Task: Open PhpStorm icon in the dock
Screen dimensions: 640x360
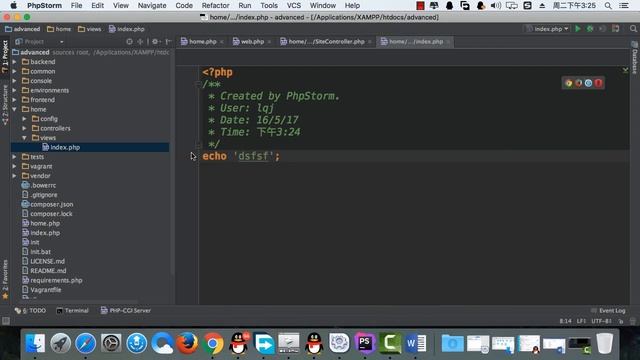Action: (364, 343)
